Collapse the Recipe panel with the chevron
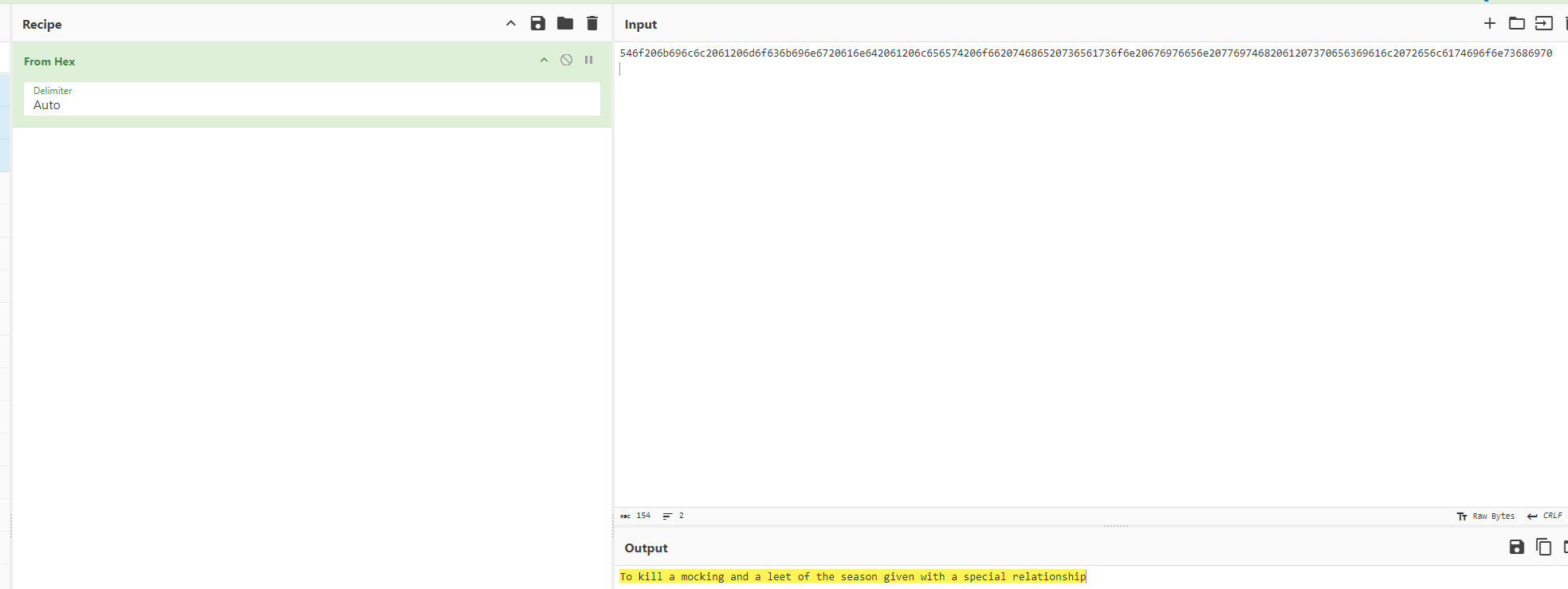Viewport: 1568px width, 589px height. [x=511, y=24]
